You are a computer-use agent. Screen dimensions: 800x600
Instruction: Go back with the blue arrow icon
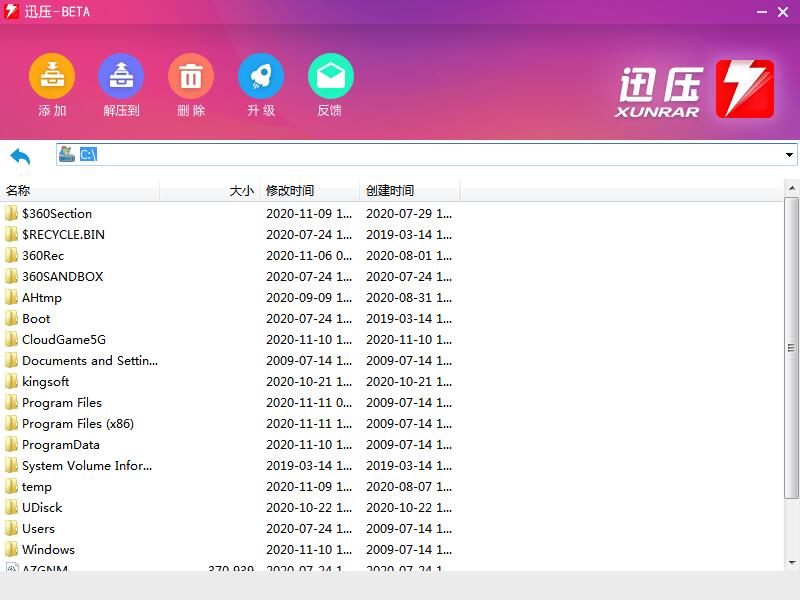click(20, 156)
